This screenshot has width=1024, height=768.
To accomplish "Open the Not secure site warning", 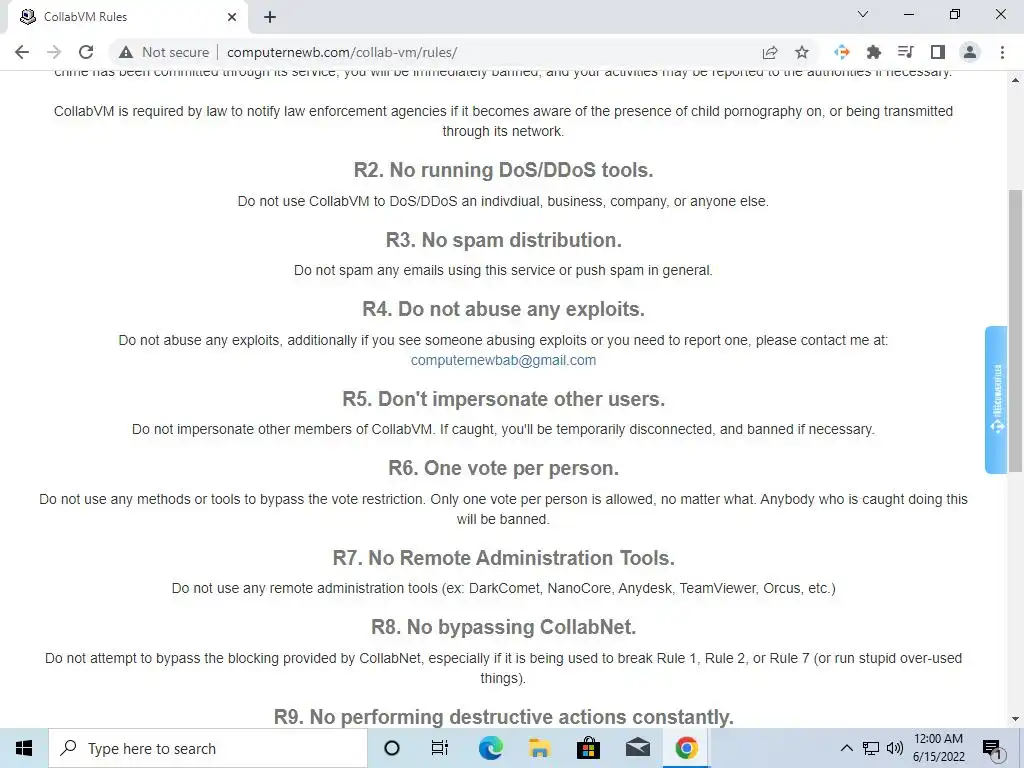I will (x=164, y=52).
